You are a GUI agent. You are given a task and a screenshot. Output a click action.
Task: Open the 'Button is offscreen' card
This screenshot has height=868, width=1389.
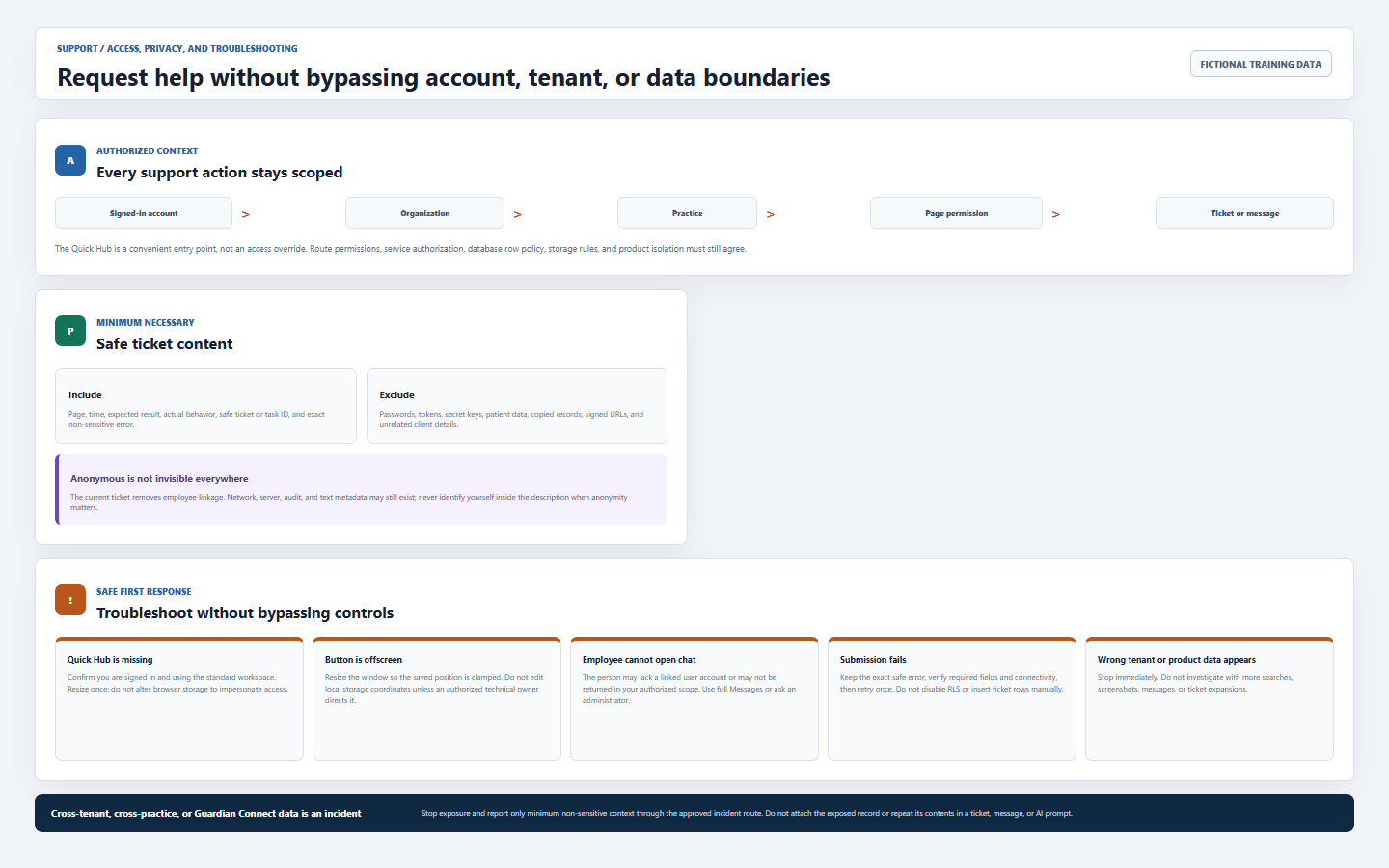tap(437, 699)
